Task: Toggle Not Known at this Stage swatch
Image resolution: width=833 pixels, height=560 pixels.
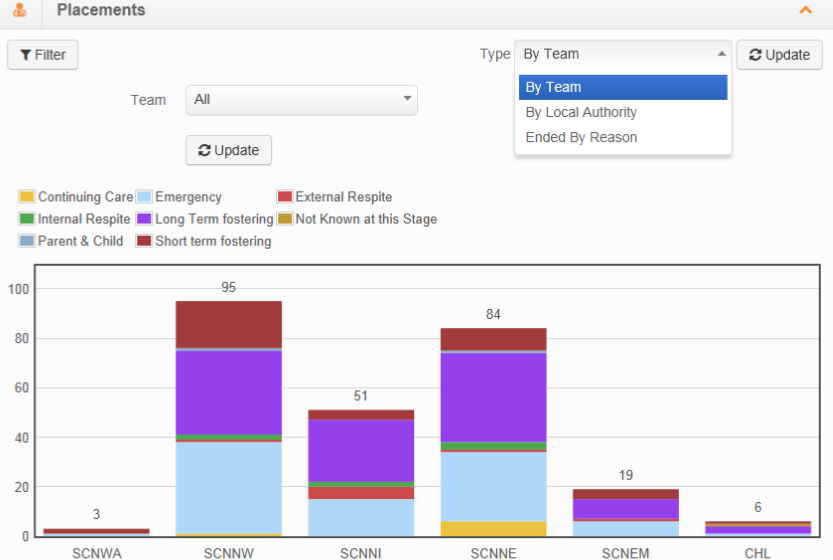Action: click(285, 218)
